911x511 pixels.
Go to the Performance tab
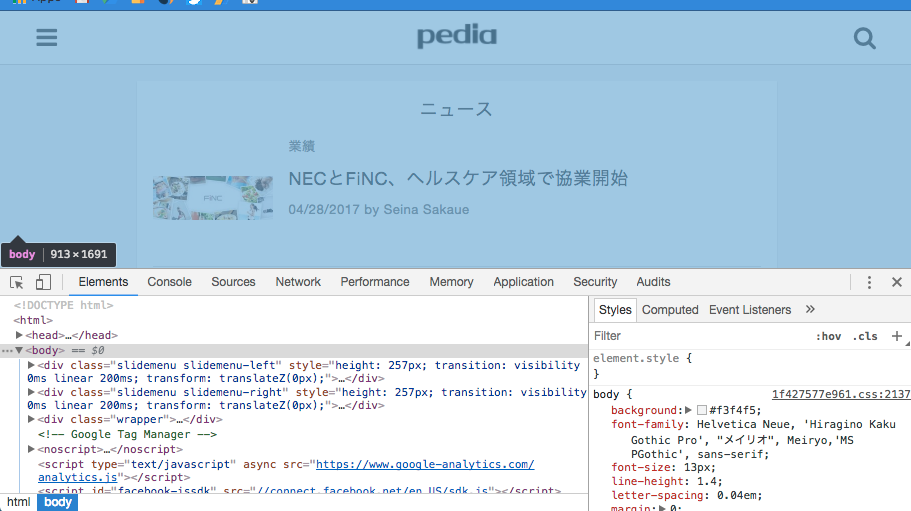(x=375, y=282)
